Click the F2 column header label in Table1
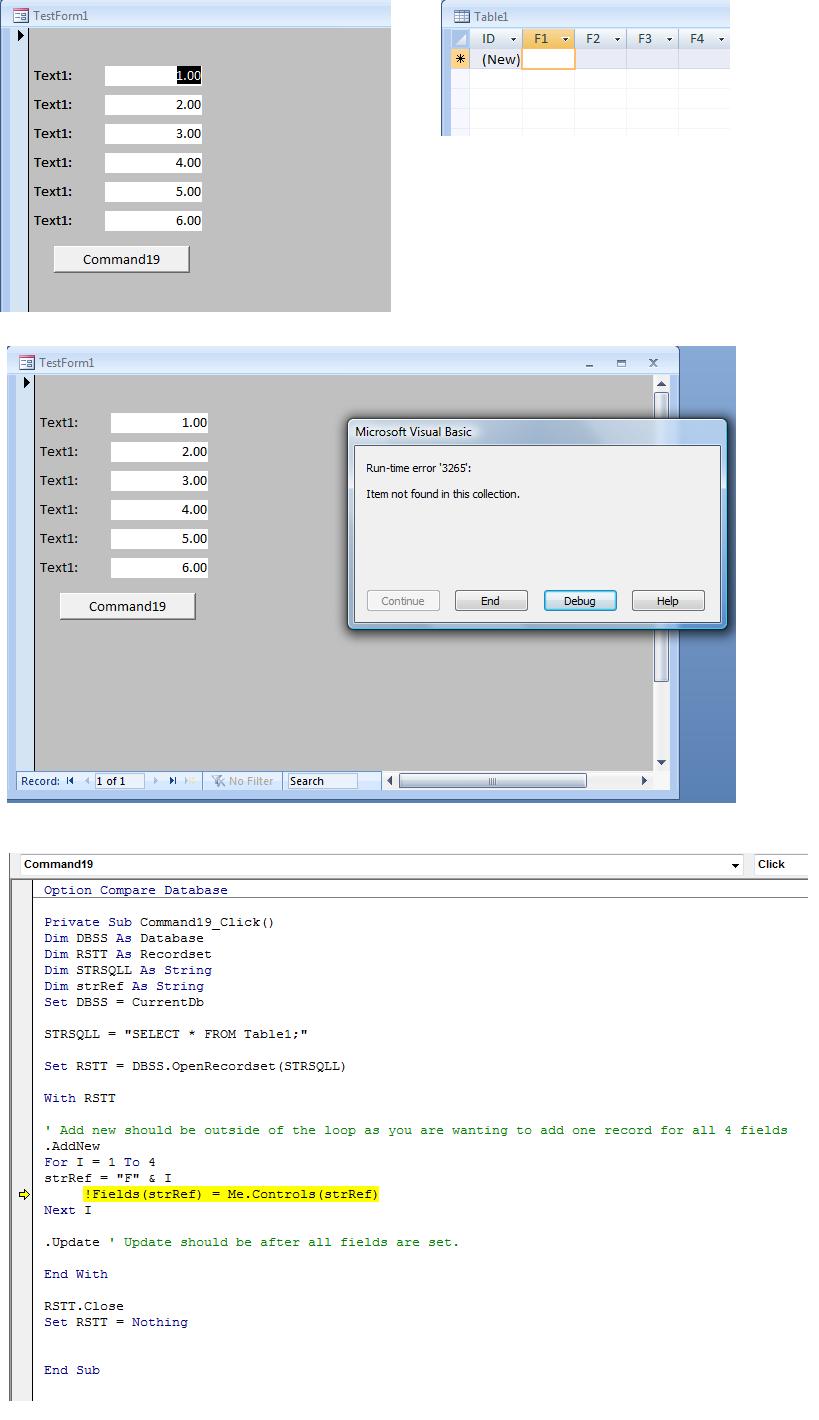The height and width of the screenshot is (1420, 819). point(593,39)
